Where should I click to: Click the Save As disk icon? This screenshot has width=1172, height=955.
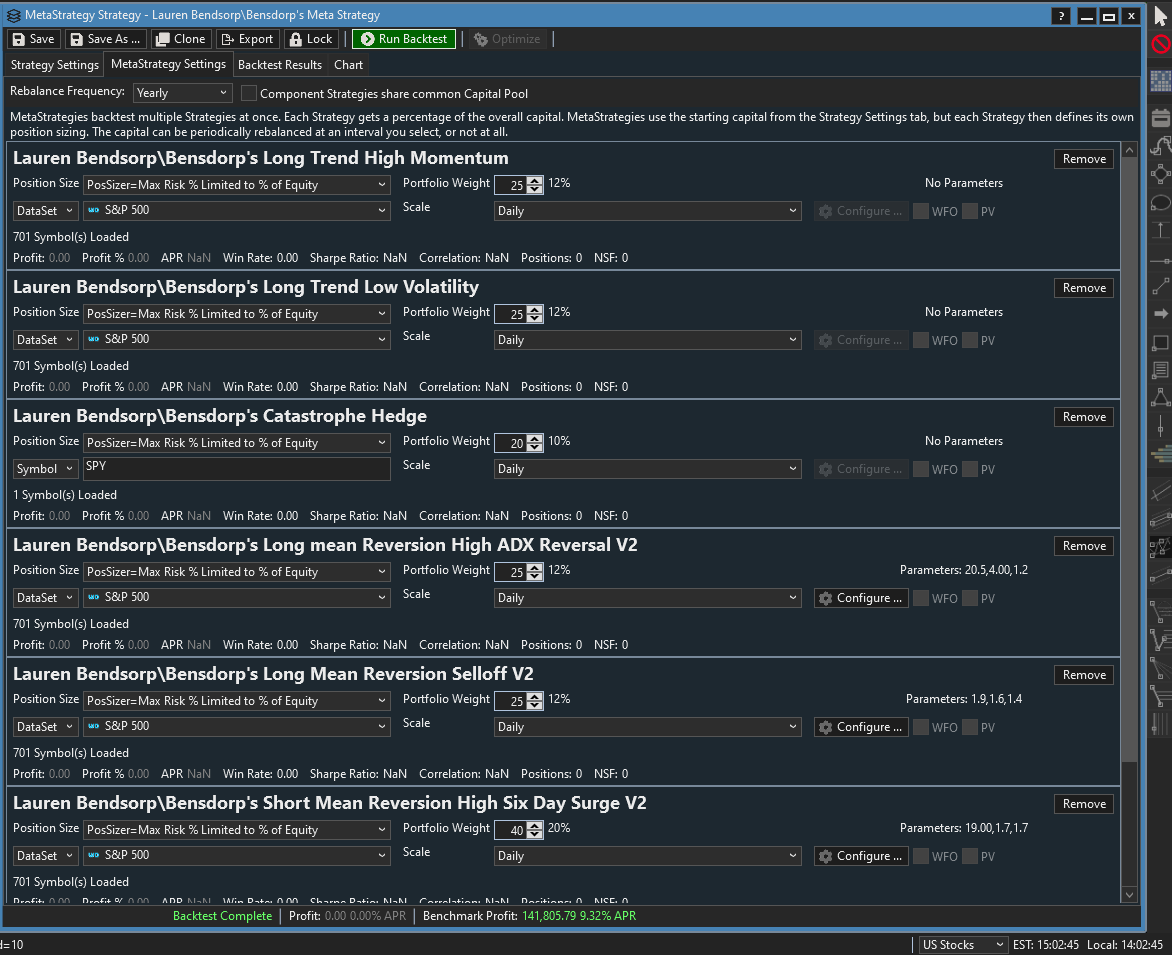tap(76, 39)
